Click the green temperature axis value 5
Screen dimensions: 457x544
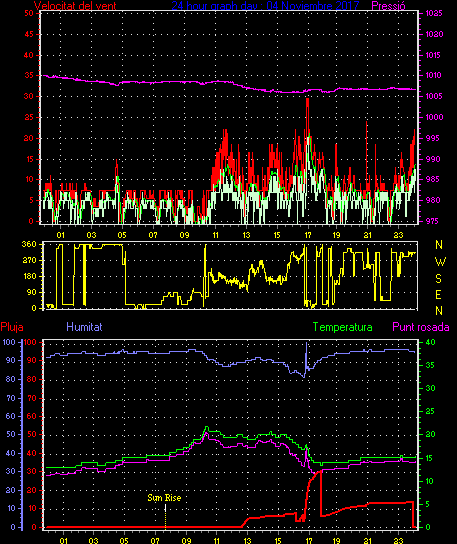coord(428,504)
